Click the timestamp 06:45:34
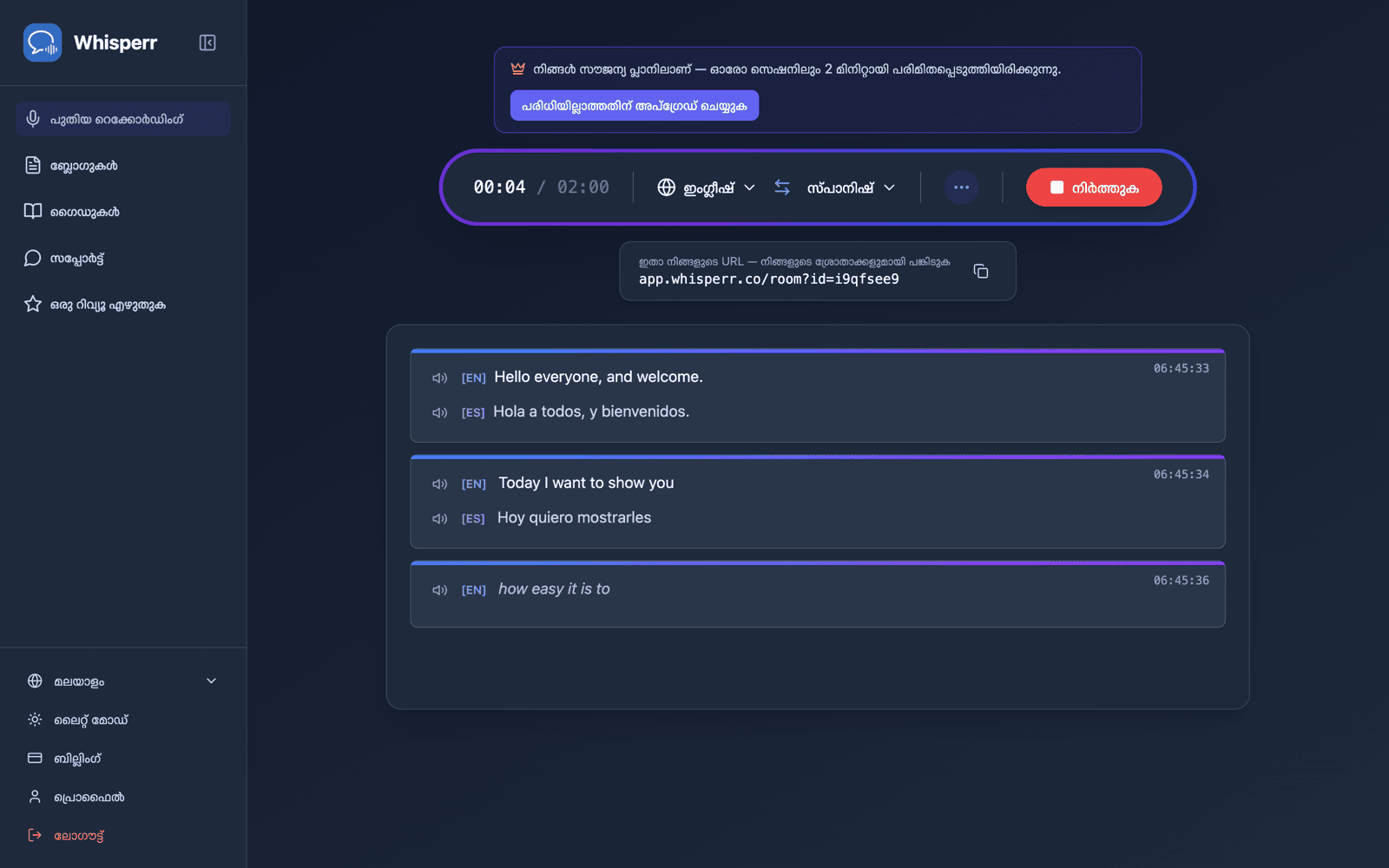1389x868 pixels. (1181, 474)
